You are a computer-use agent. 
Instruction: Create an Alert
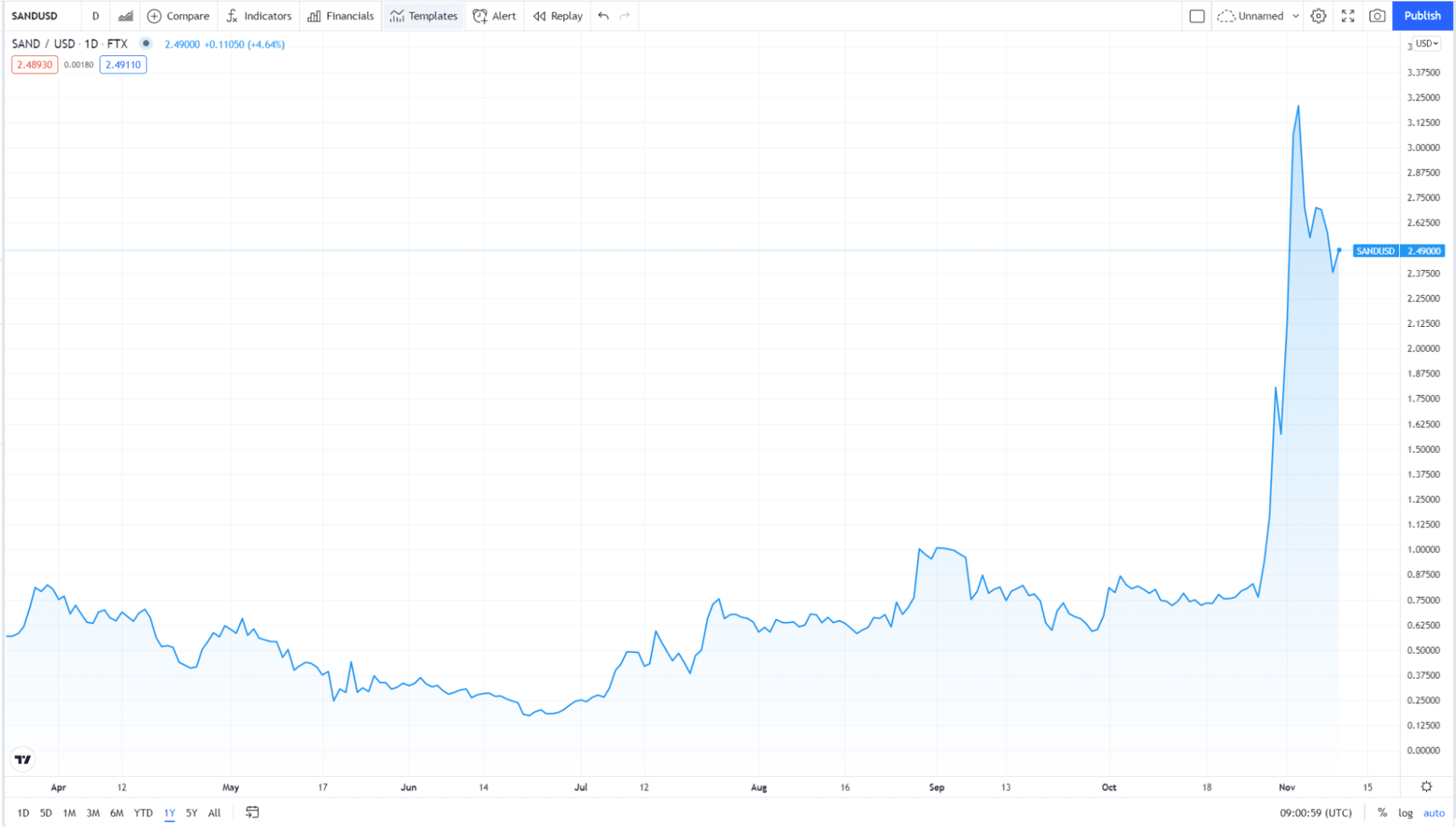tap(495, 16)
